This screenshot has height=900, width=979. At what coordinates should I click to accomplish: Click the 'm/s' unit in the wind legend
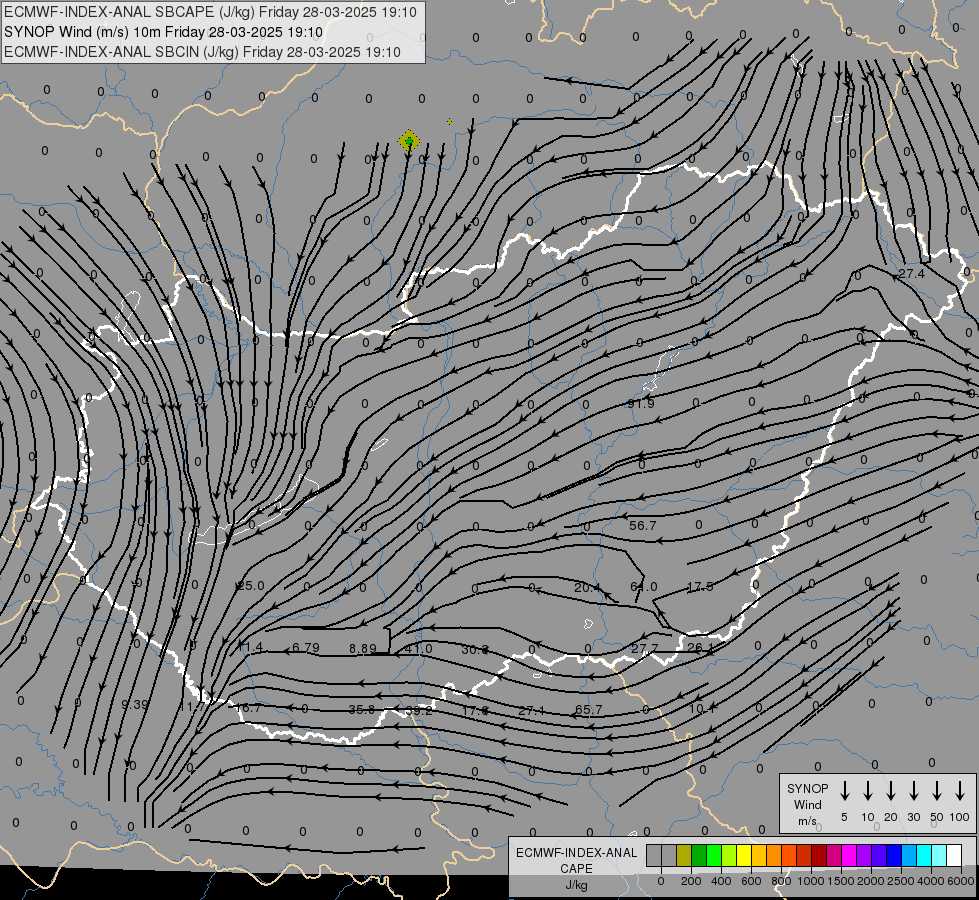807,821
